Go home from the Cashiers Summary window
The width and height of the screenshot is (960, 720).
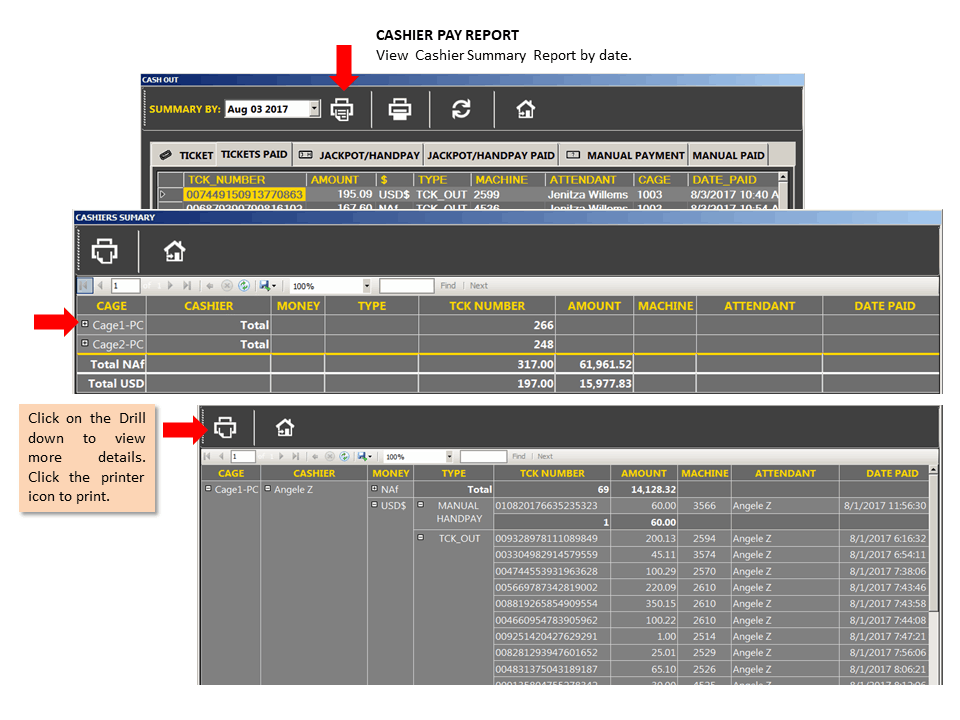click(x=174, y=251)
